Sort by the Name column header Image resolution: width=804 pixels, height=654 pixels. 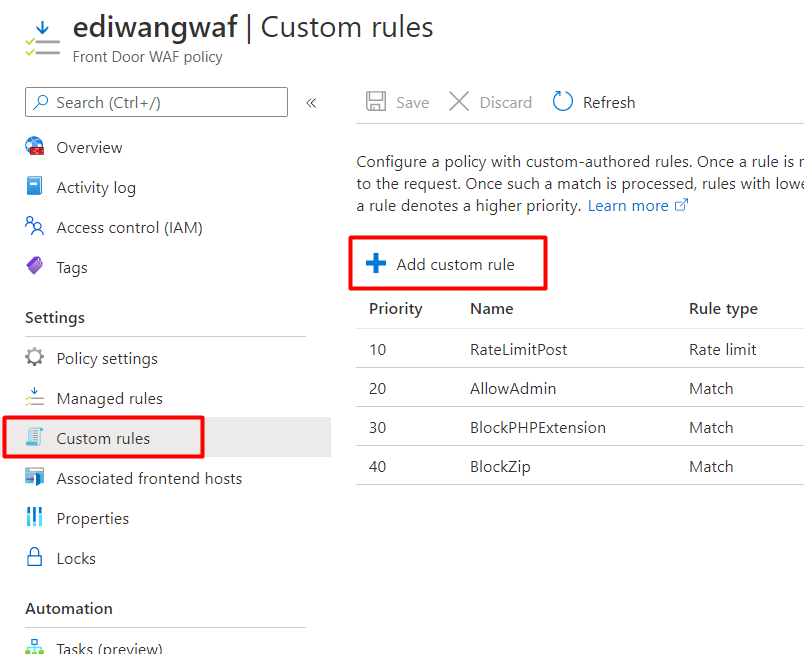point(492,309)
